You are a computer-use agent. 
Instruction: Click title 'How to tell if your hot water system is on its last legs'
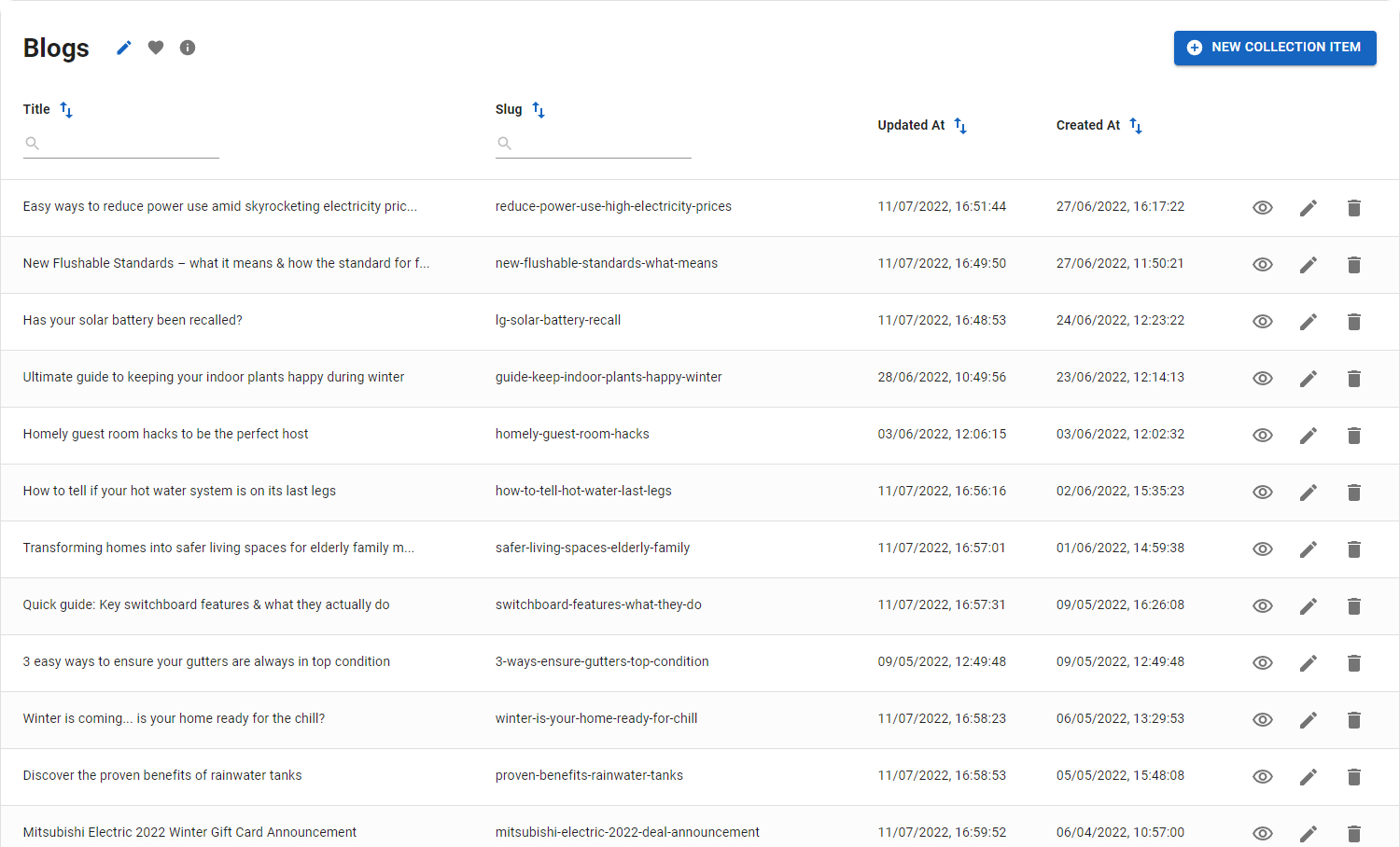pyautogui.click(x=179, y=491)
